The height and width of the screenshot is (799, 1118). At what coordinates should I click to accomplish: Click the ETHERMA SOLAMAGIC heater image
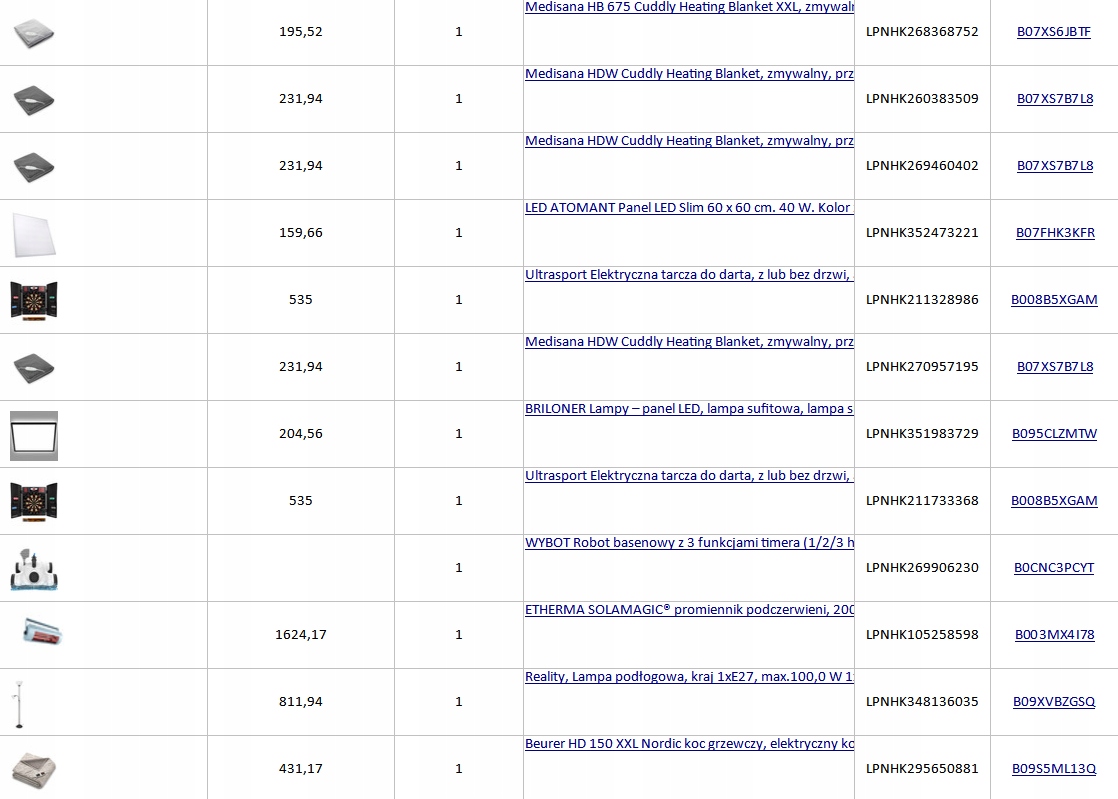(34, 634)
